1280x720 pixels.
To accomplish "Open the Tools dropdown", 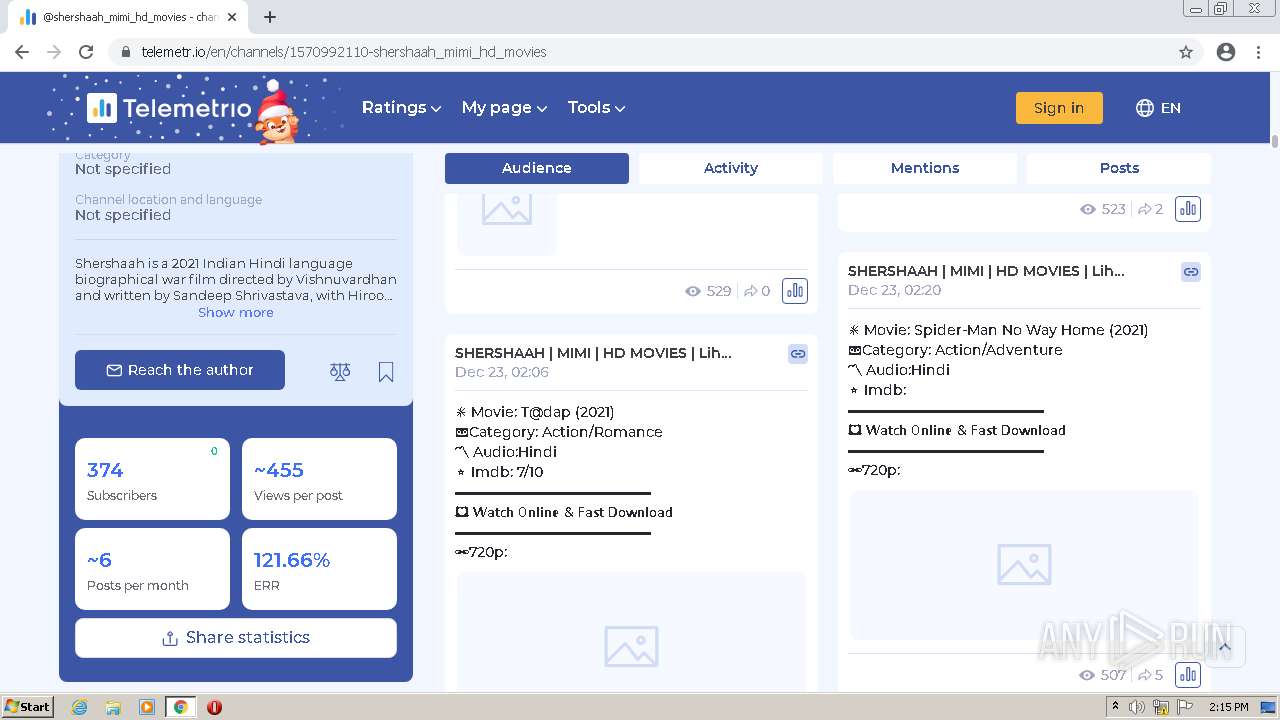I will point(596,108).
